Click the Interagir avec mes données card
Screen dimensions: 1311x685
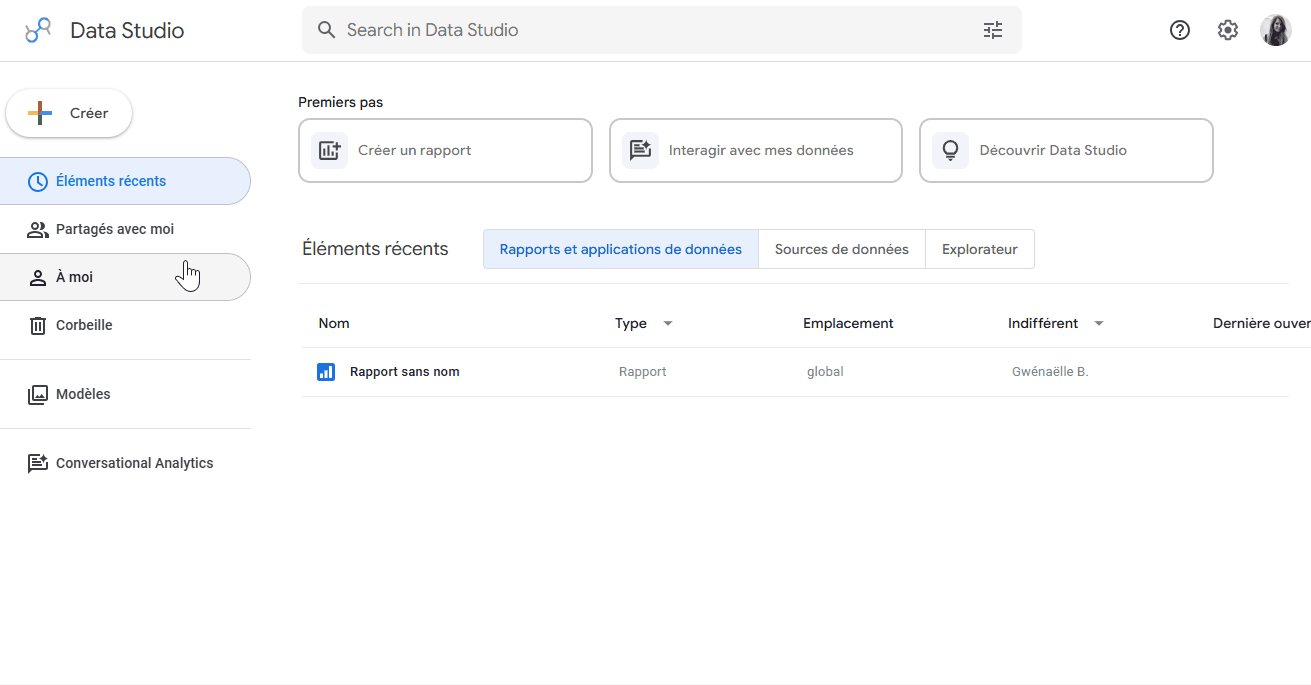coord(756,151)
